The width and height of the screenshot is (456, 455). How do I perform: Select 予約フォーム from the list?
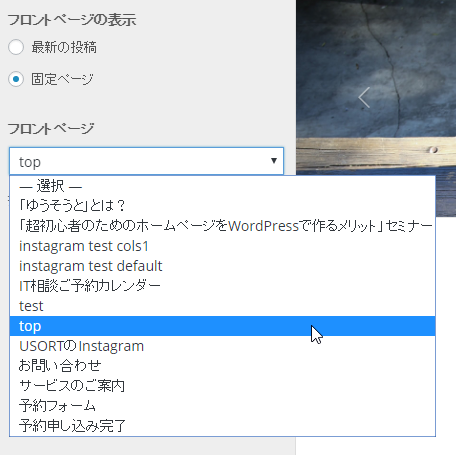coord(222,406)
